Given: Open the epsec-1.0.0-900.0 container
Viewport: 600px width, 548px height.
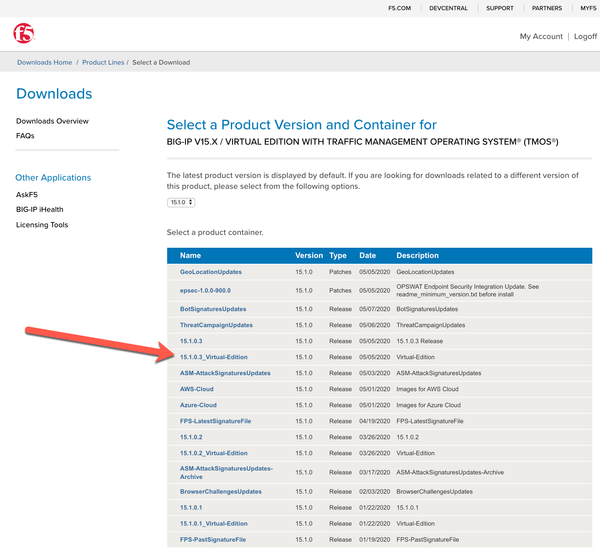Looking at the screenshot, I should [x=205, y=290].
